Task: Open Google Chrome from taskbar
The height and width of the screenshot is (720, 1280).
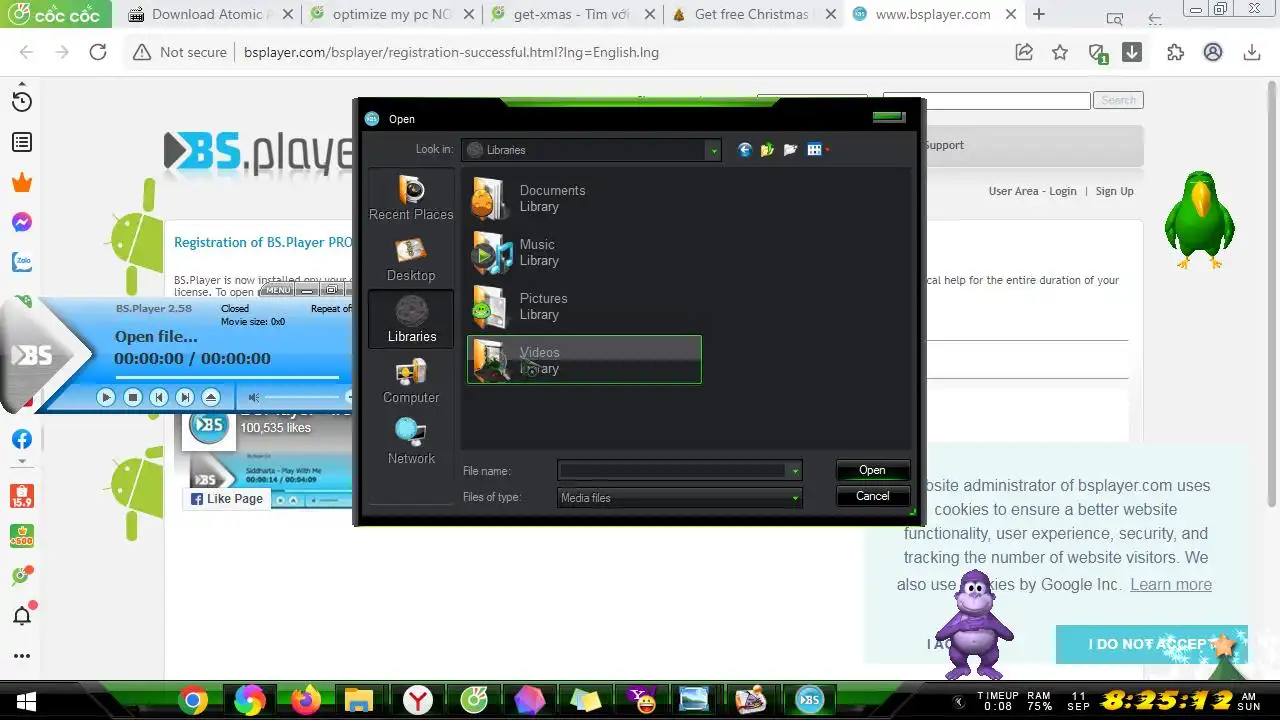Action: click(x=193, y=700)
